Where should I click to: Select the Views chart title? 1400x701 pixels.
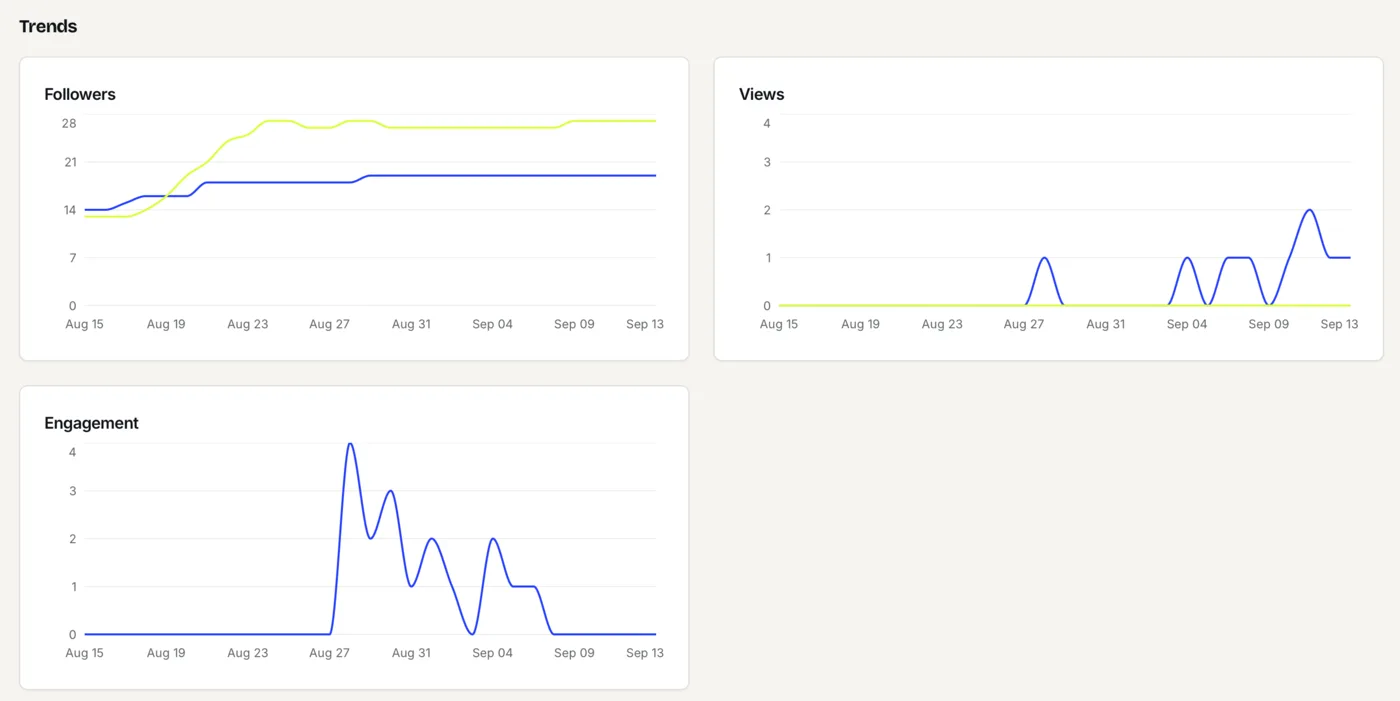pyautogui.click(x=762, y=94)
